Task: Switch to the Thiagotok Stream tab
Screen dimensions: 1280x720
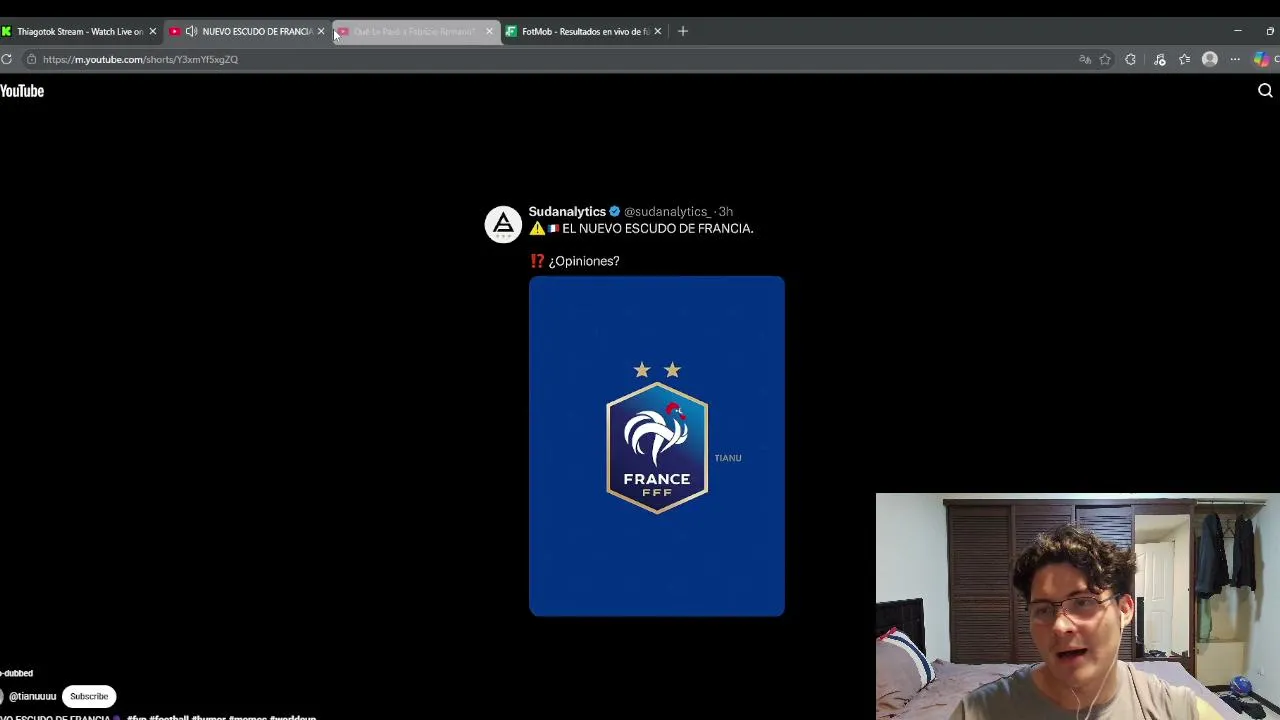Action: pos(80,31)
